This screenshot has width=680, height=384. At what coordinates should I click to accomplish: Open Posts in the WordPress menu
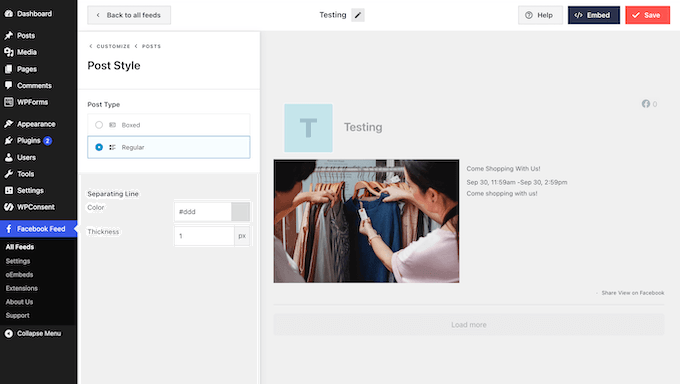coord(26,36)
